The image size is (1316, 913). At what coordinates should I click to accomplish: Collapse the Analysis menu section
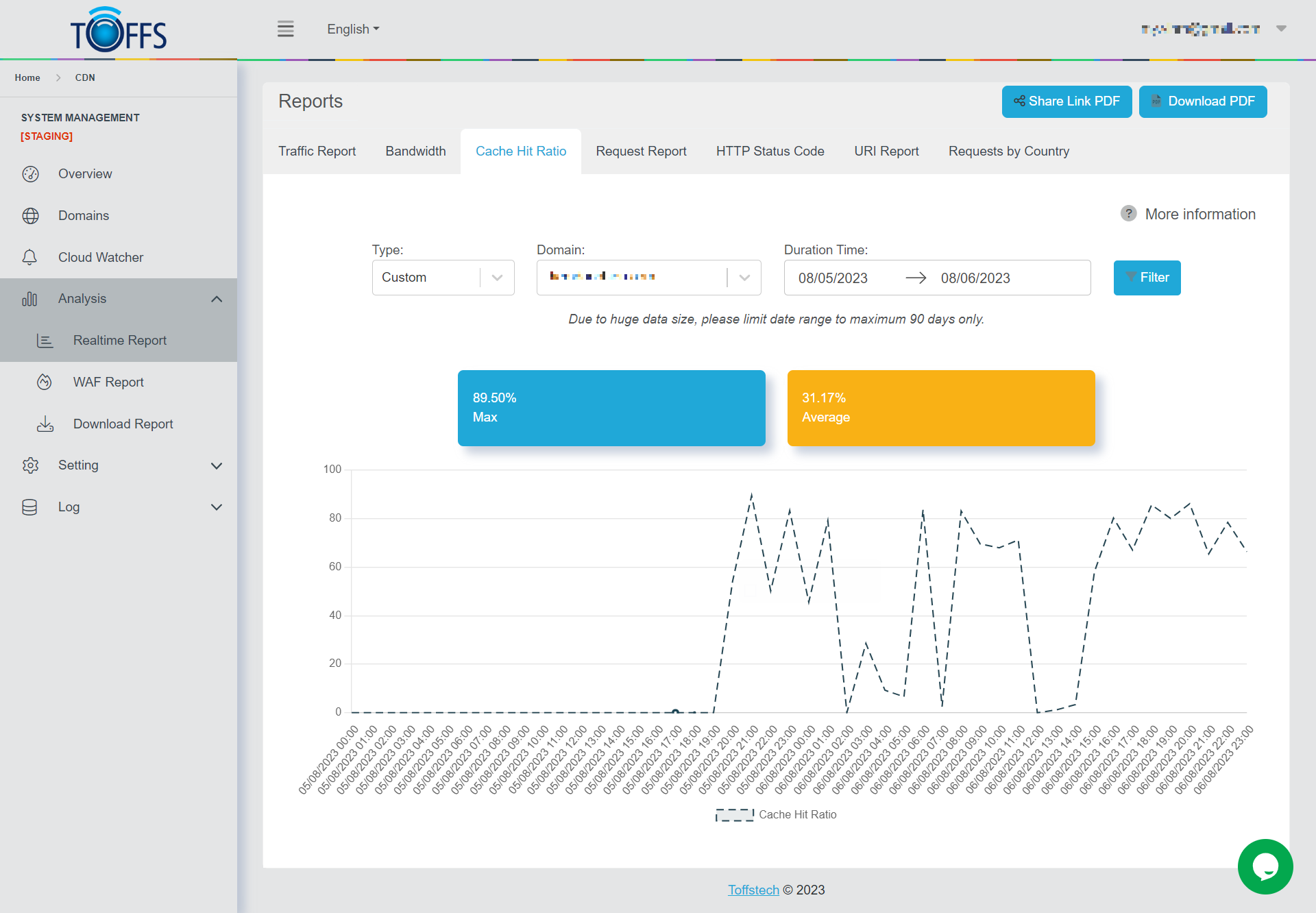pyautogui.click(x=217, y=299)
